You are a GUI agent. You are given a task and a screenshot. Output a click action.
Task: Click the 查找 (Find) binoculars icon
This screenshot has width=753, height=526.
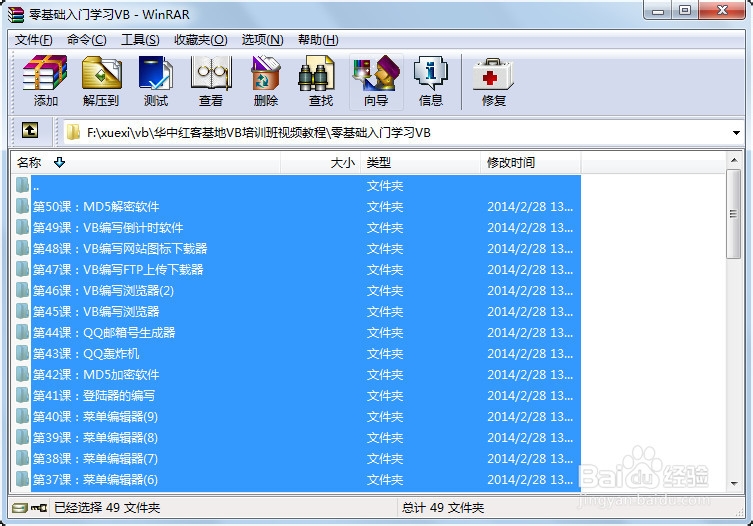pyautogui.click(x=317, y=73)
